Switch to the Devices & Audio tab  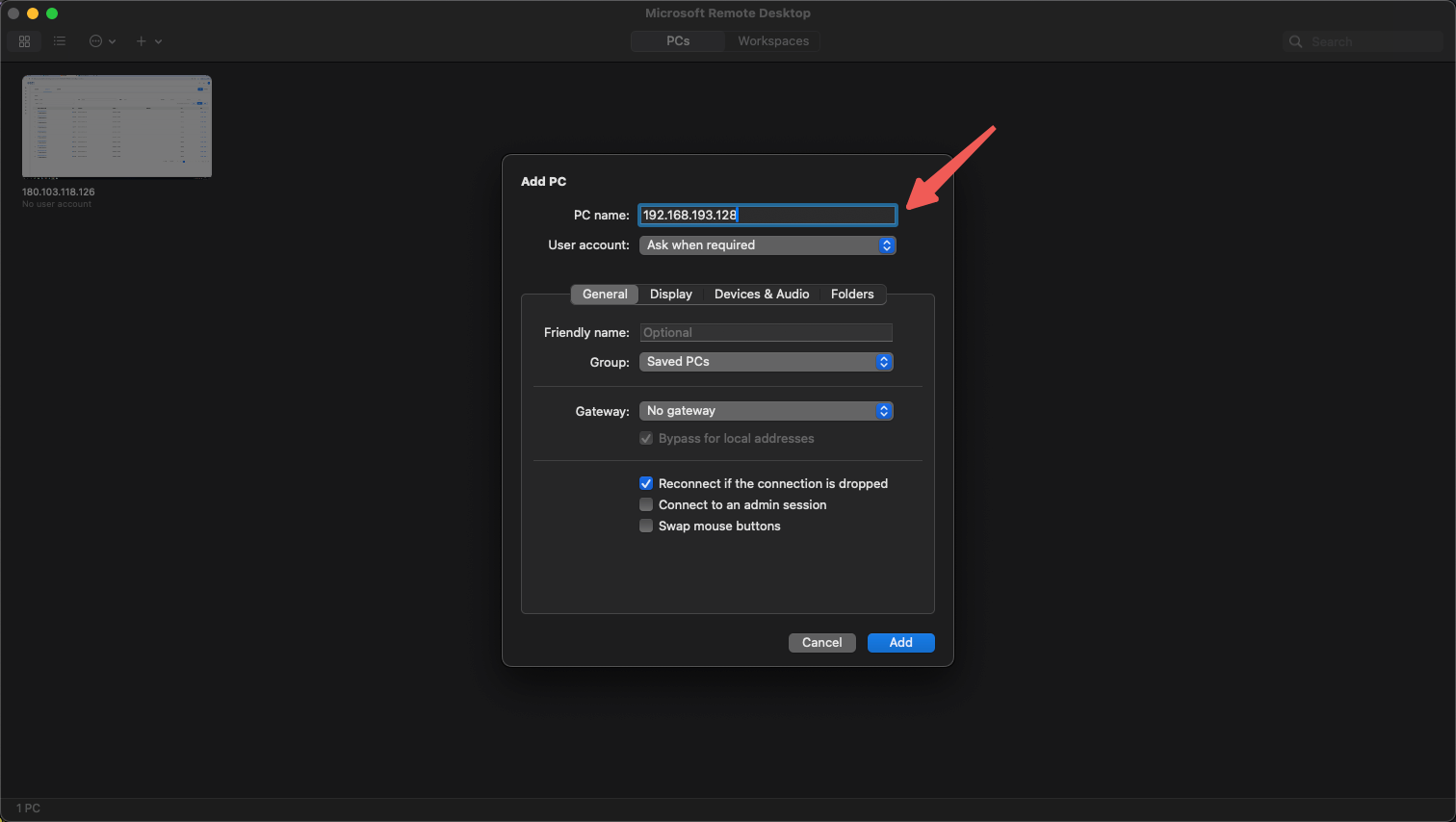(x=762, y=295)
